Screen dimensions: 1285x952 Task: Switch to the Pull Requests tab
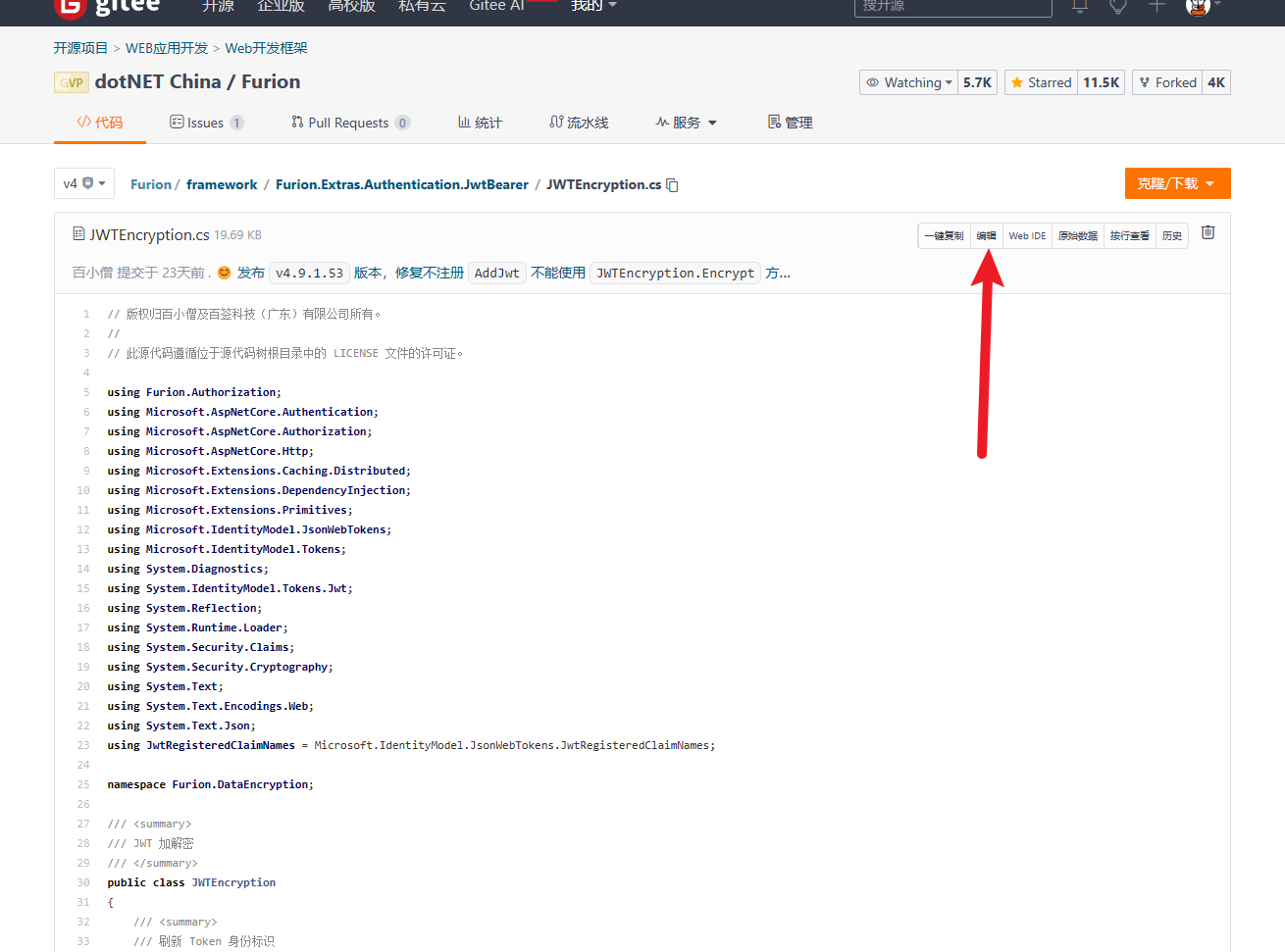[x=350, y=123]
